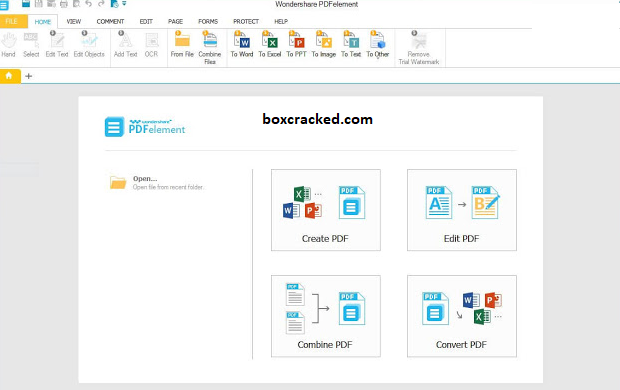The height and width of the screenshot is (390, 620).
Task: Create PDF using From File icon
Action: click(x=182, y=44)
